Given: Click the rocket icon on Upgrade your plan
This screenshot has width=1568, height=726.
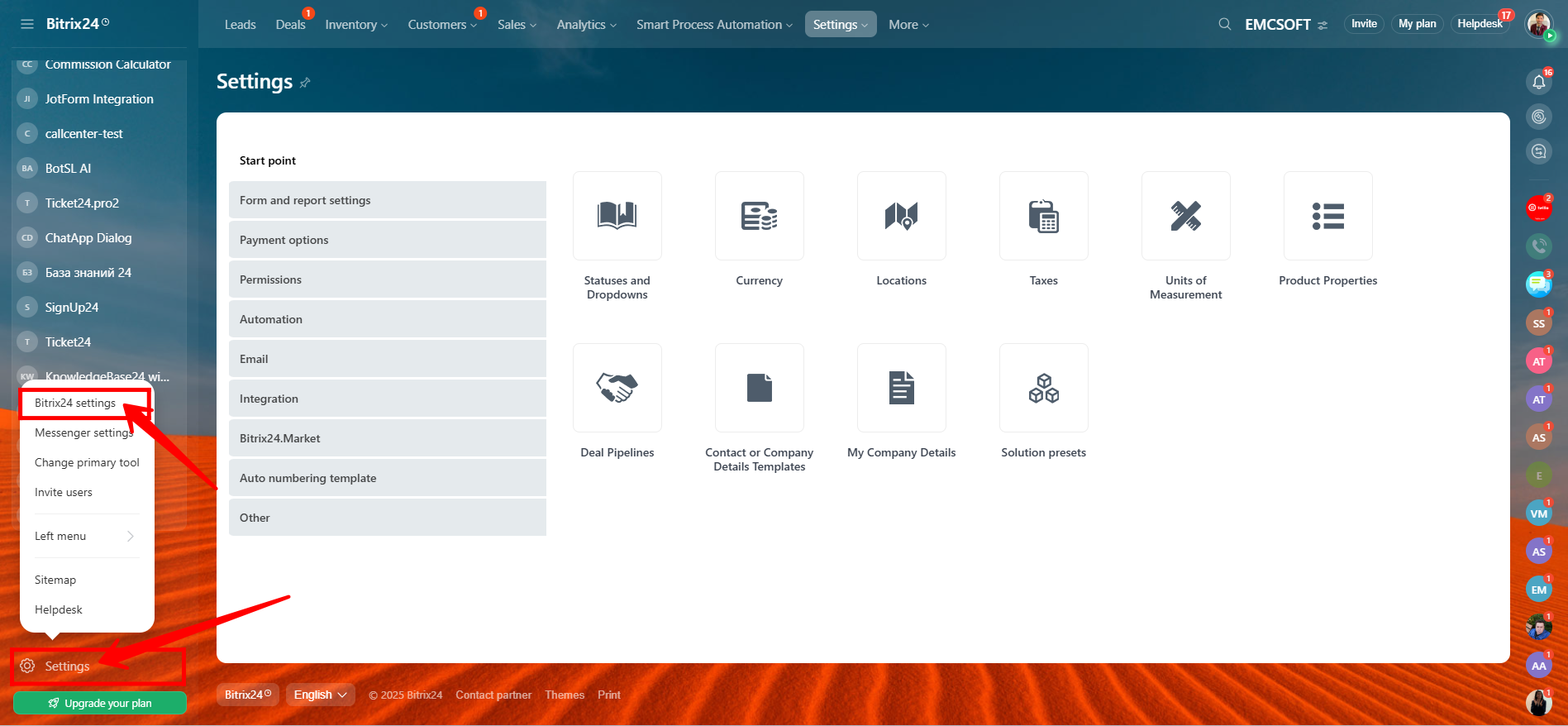Looking at the screenshot, I should click(54, 703).
